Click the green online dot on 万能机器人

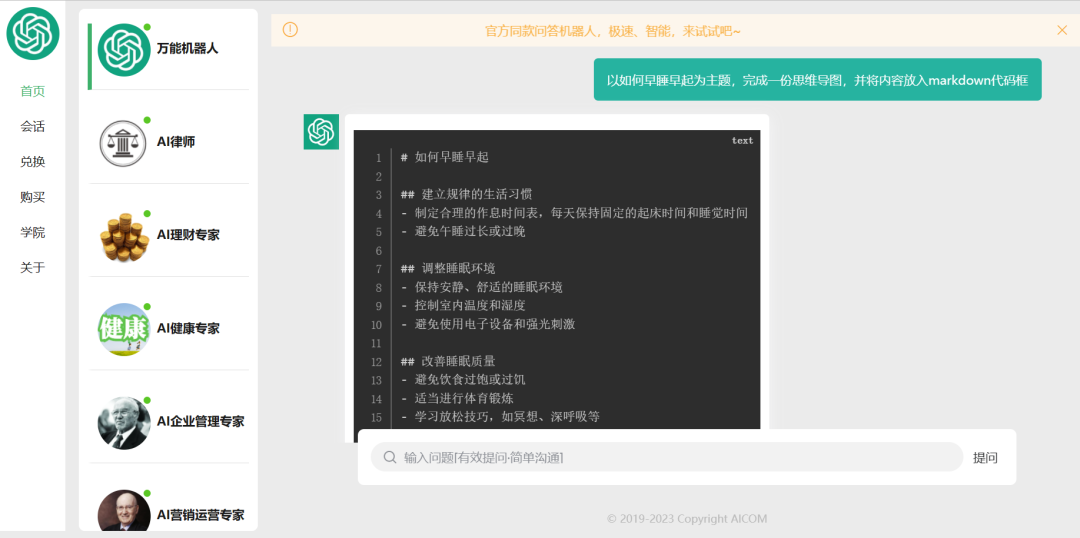coord(147,27)
